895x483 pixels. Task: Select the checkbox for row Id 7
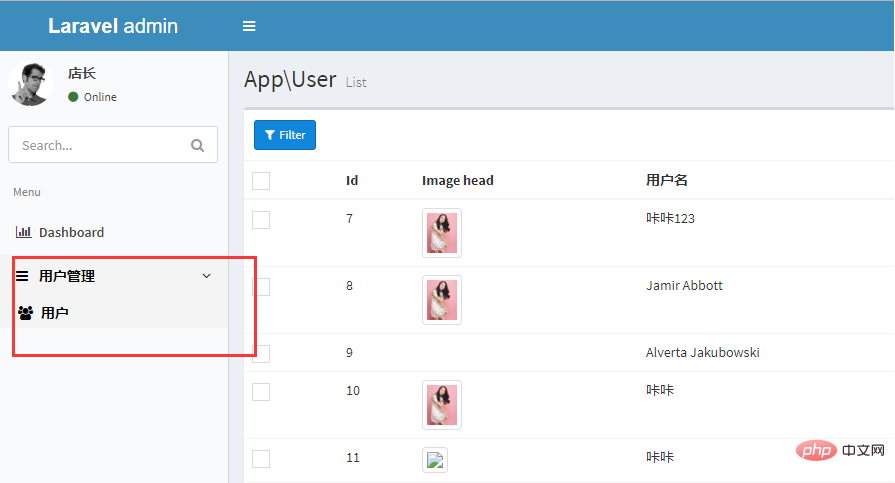pyautogui.click(x=261, y=219)
